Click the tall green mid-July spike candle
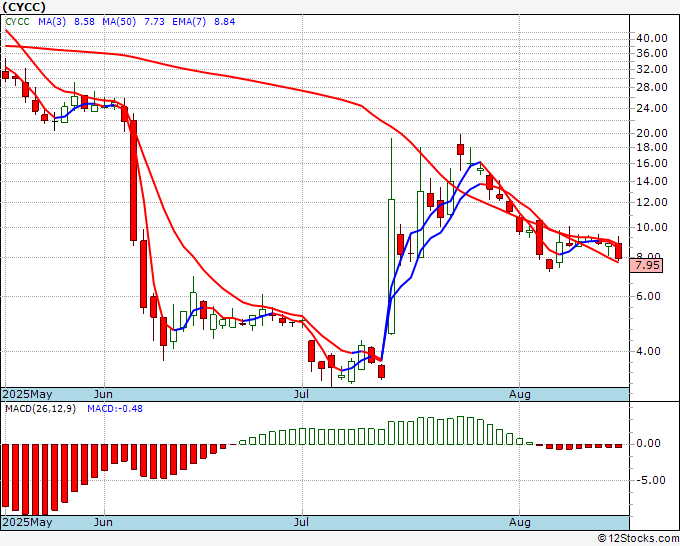The image size is (680, 546). 392,266
